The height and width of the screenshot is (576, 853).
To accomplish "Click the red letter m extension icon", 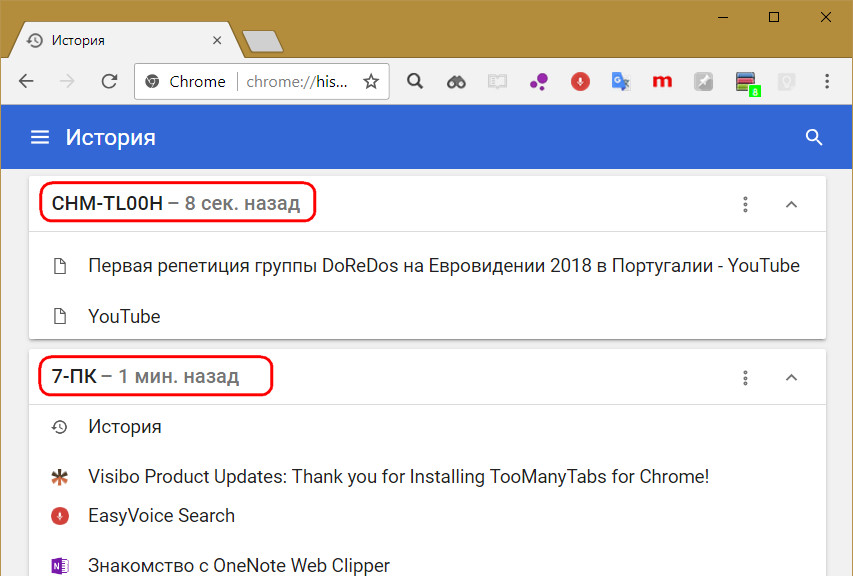I will click(x=662, y=82).
